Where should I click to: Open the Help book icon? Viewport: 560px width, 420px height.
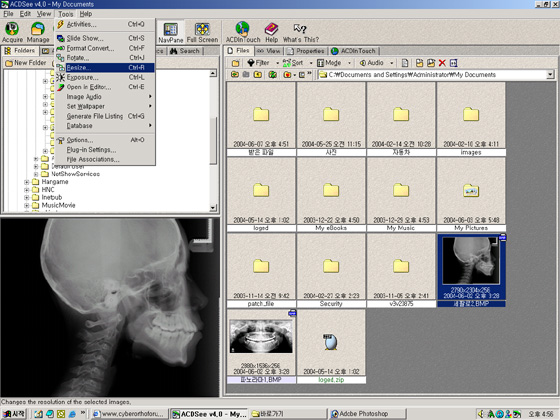[271, 32]
